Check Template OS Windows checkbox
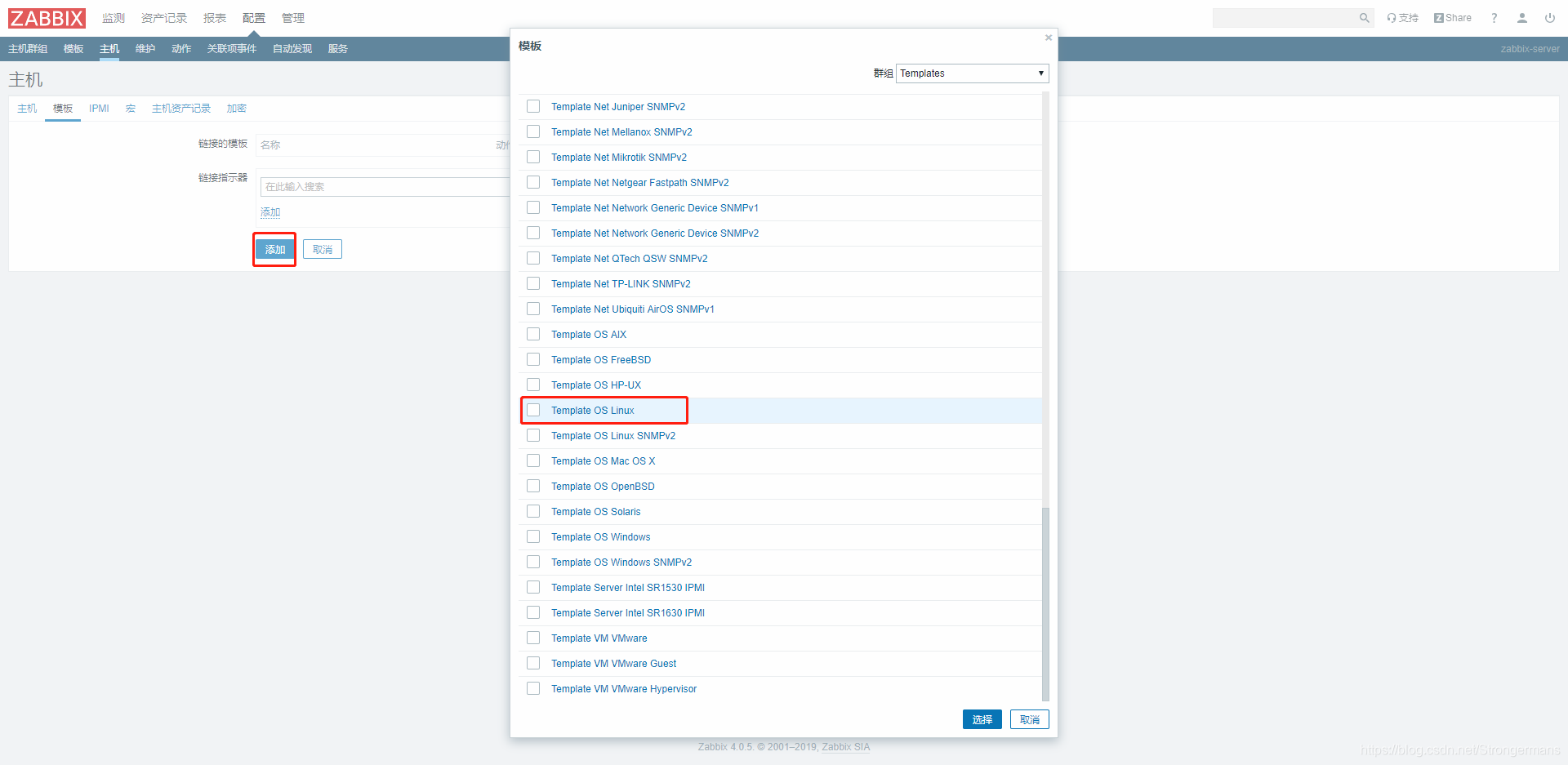The image size is (1568, 765). (x=533, y=536)
